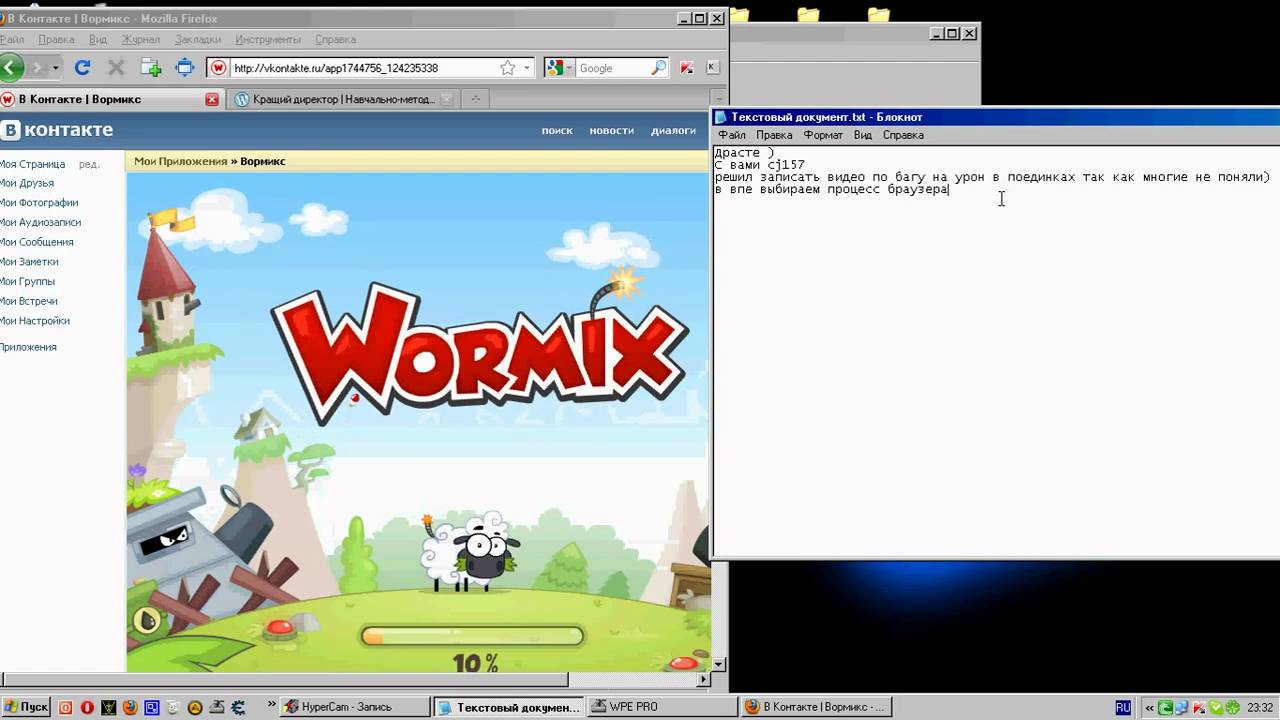Go back in Firefox navigation
The width and height of the screenshot is (1280, 720).
[10, 68]
